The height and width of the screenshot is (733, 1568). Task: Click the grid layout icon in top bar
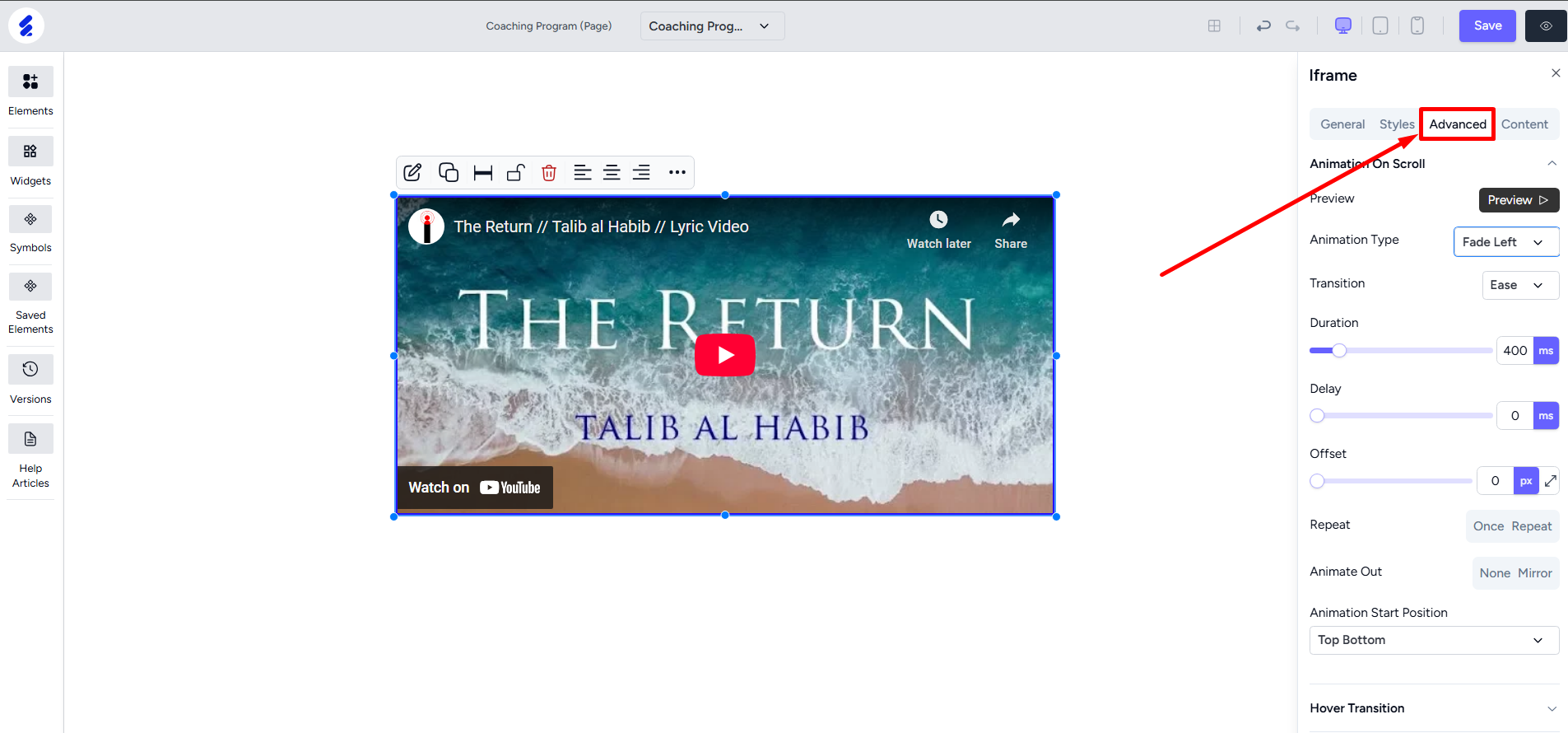pos(1214,26)
